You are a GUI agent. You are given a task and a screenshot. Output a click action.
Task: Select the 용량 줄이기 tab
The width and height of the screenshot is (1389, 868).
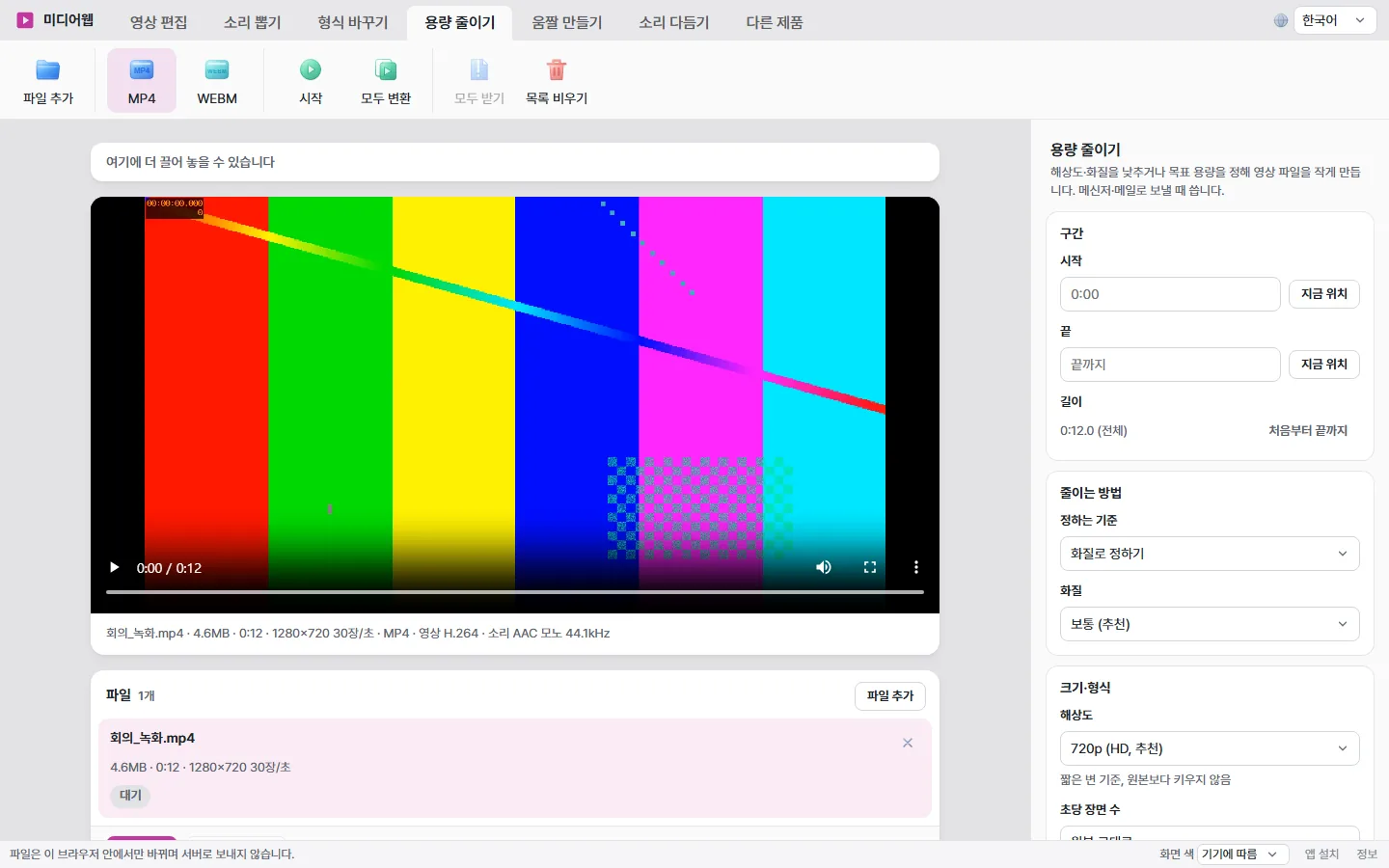pos(460,22)
